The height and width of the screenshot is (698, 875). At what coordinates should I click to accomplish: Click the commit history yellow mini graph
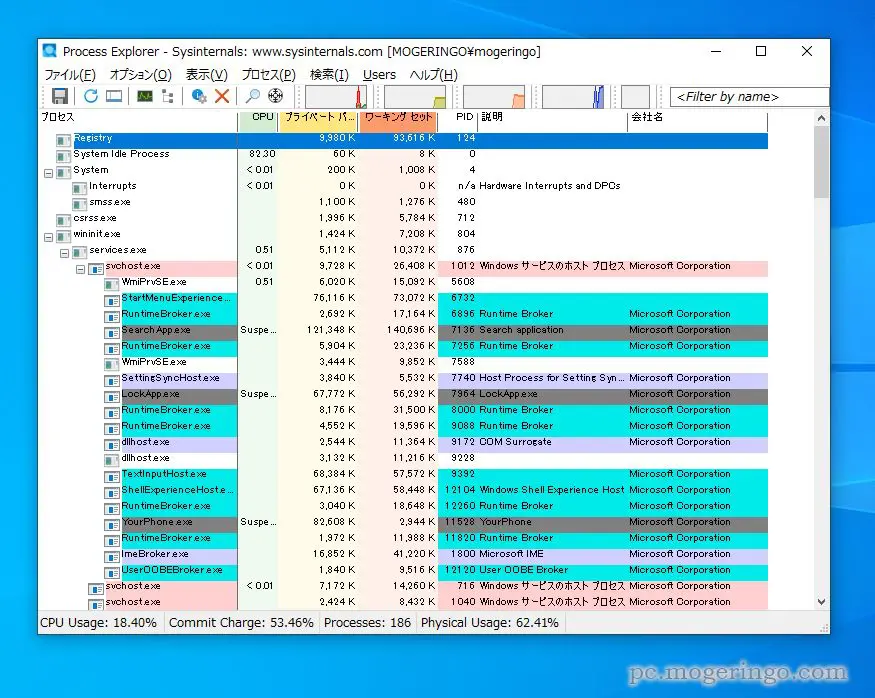[x=415, y=97]
